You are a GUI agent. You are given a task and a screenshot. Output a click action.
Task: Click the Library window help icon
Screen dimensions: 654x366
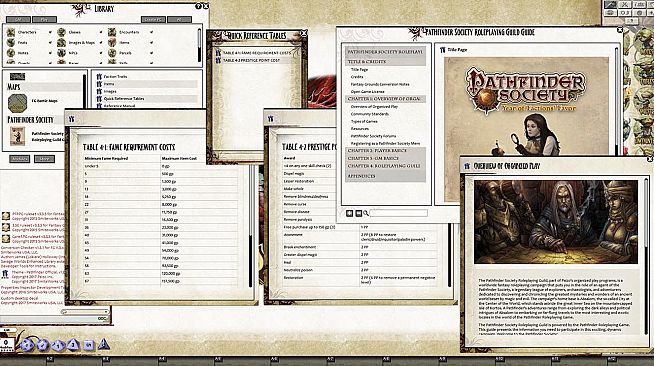[x=199, y=6]
